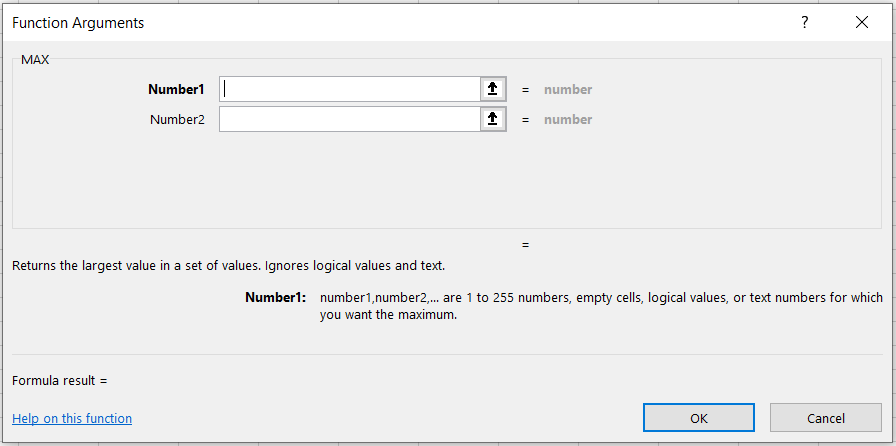Select the bold Number1 label beside the field

pos(176,89)
